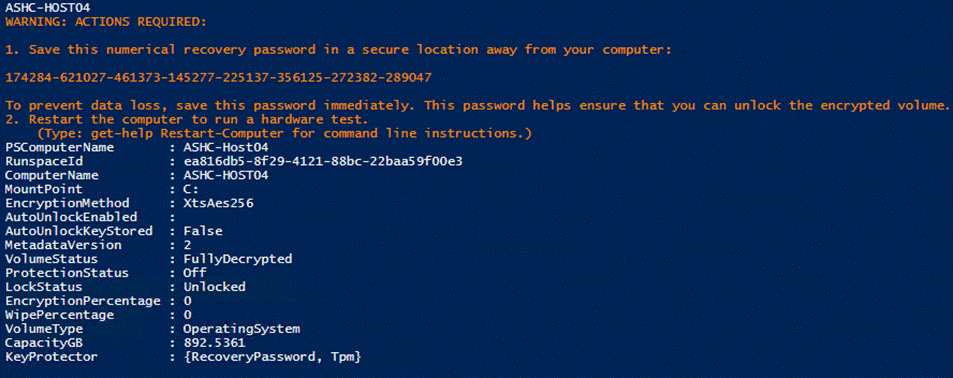Click the WARNING: ACTIONS REQUIRED text
The image size is (953, 378).
pos(106,22)
